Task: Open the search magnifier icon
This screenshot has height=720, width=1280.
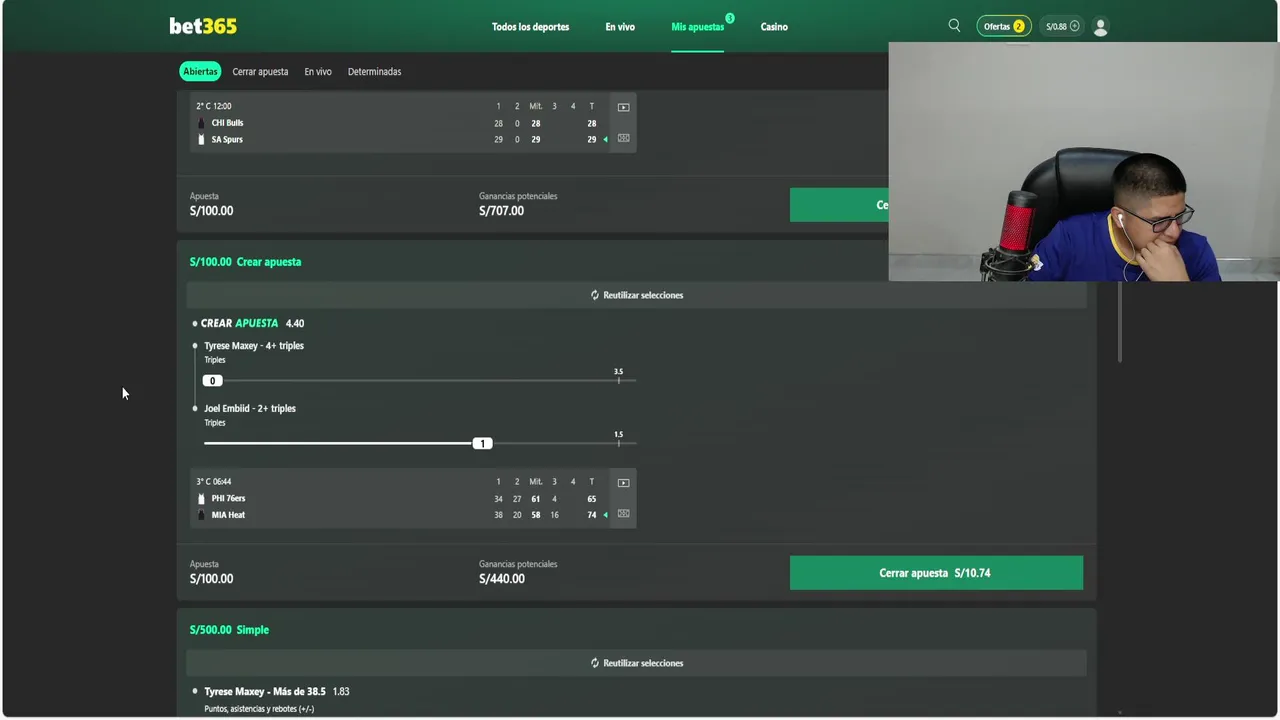Action: 954,26
